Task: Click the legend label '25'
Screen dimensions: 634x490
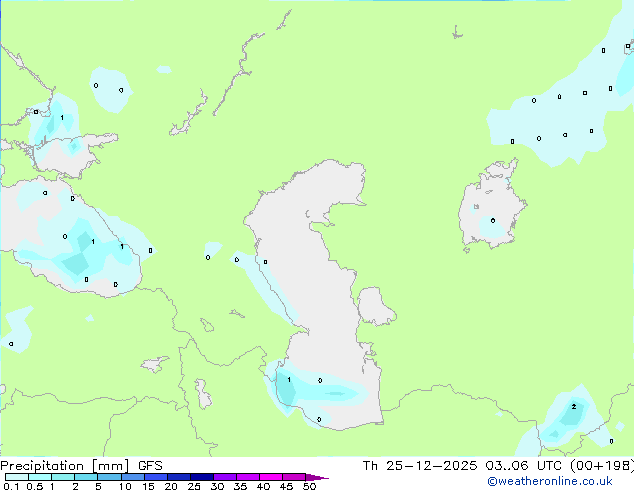Action: (194, 486)
